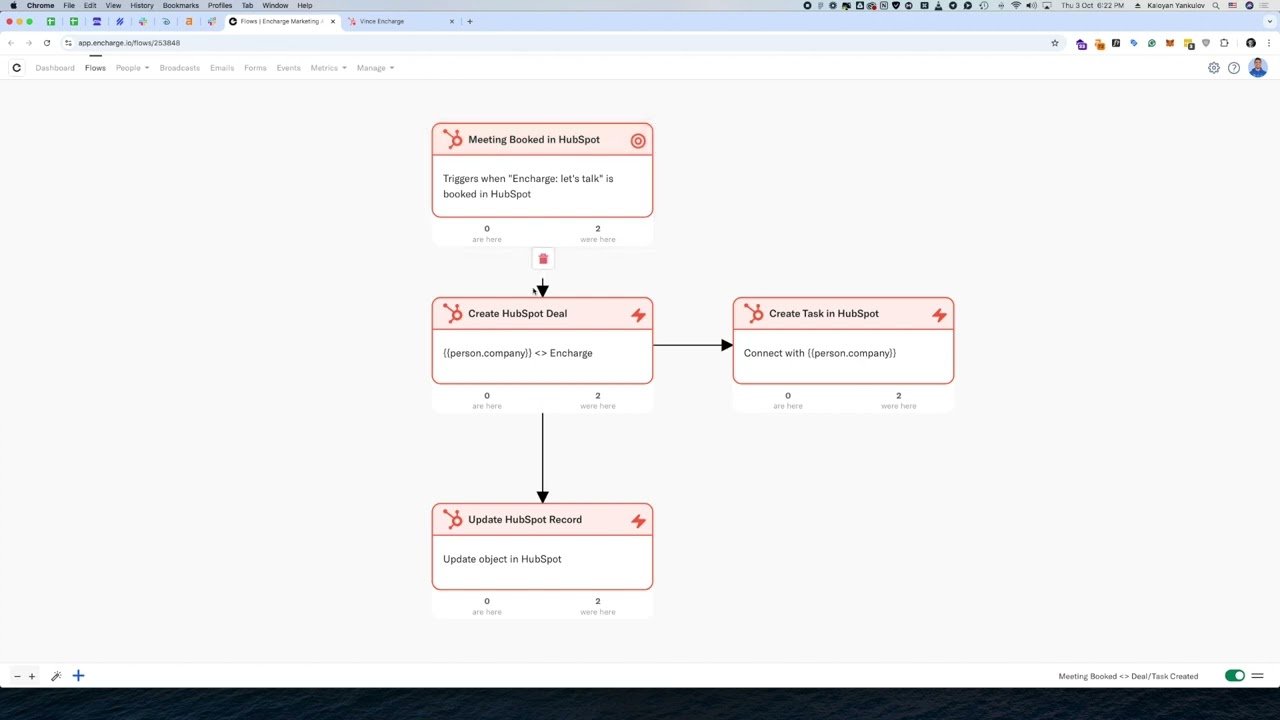Viewport: 1280px width, 720px height.
Task: Click 'Connect with {{person.company}}' text
Action: 820,353
